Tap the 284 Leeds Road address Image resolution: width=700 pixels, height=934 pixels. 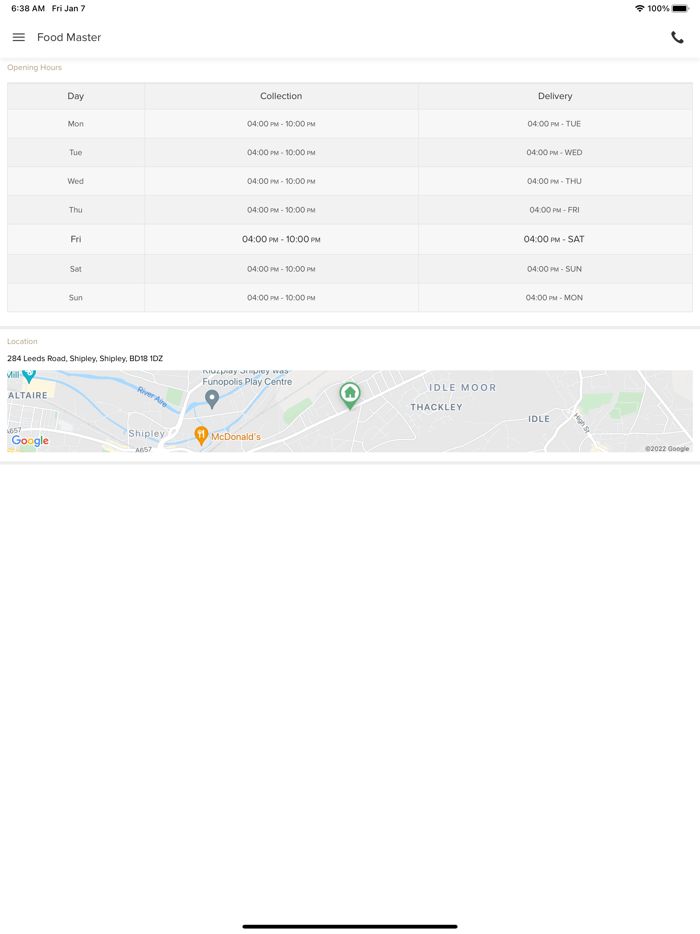85,358
